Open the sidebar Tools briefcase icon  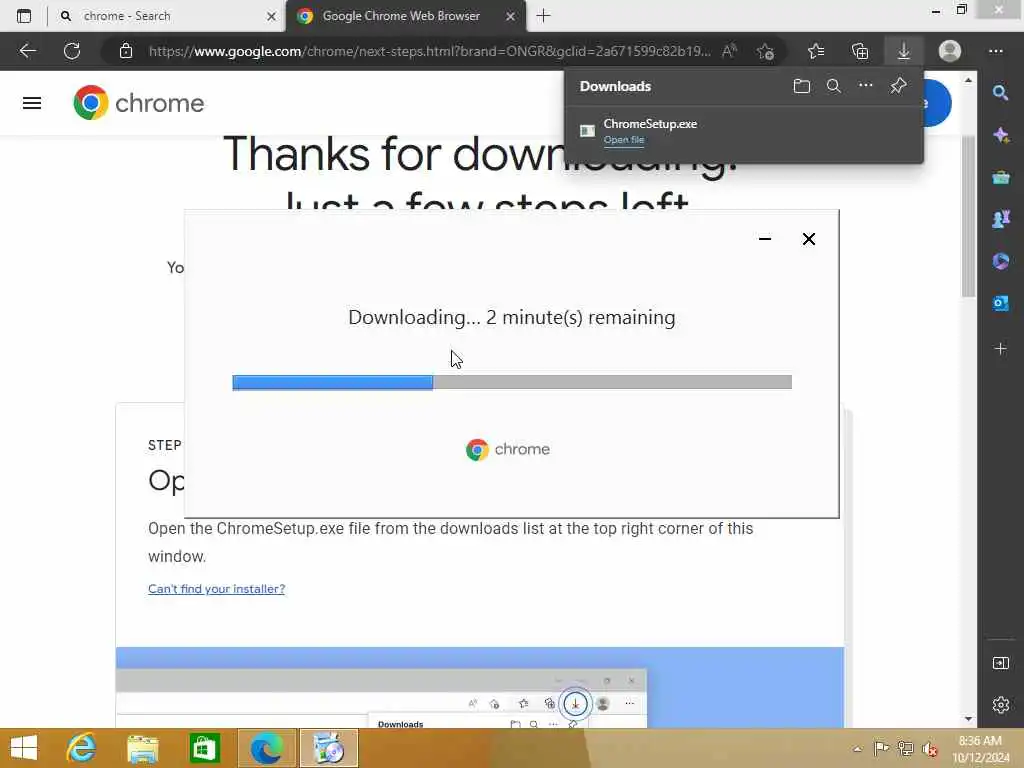[1000, 177]
